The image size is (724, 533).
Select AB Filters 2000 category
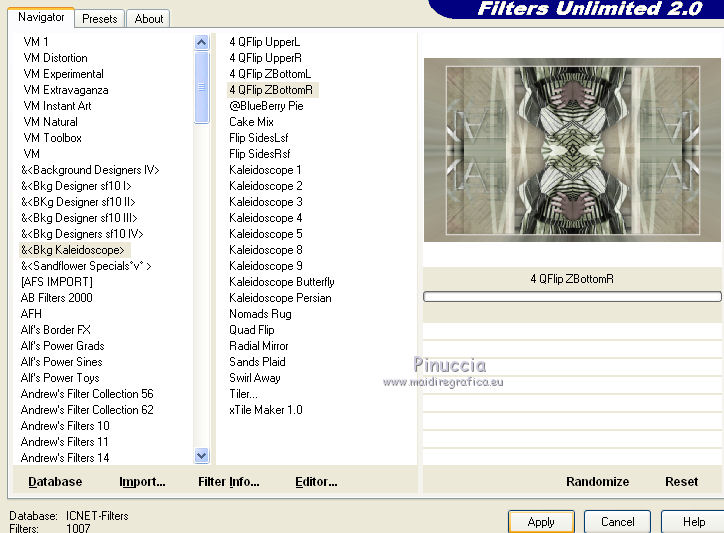coord(56,298)
